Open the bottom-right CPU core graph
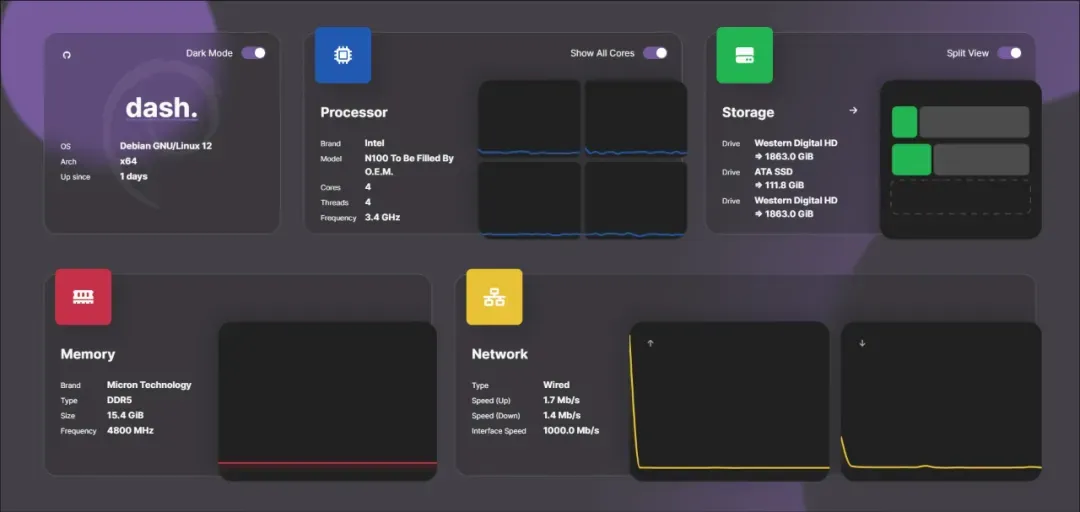The width and height of the screenshot is (1080, 512). 635,199
